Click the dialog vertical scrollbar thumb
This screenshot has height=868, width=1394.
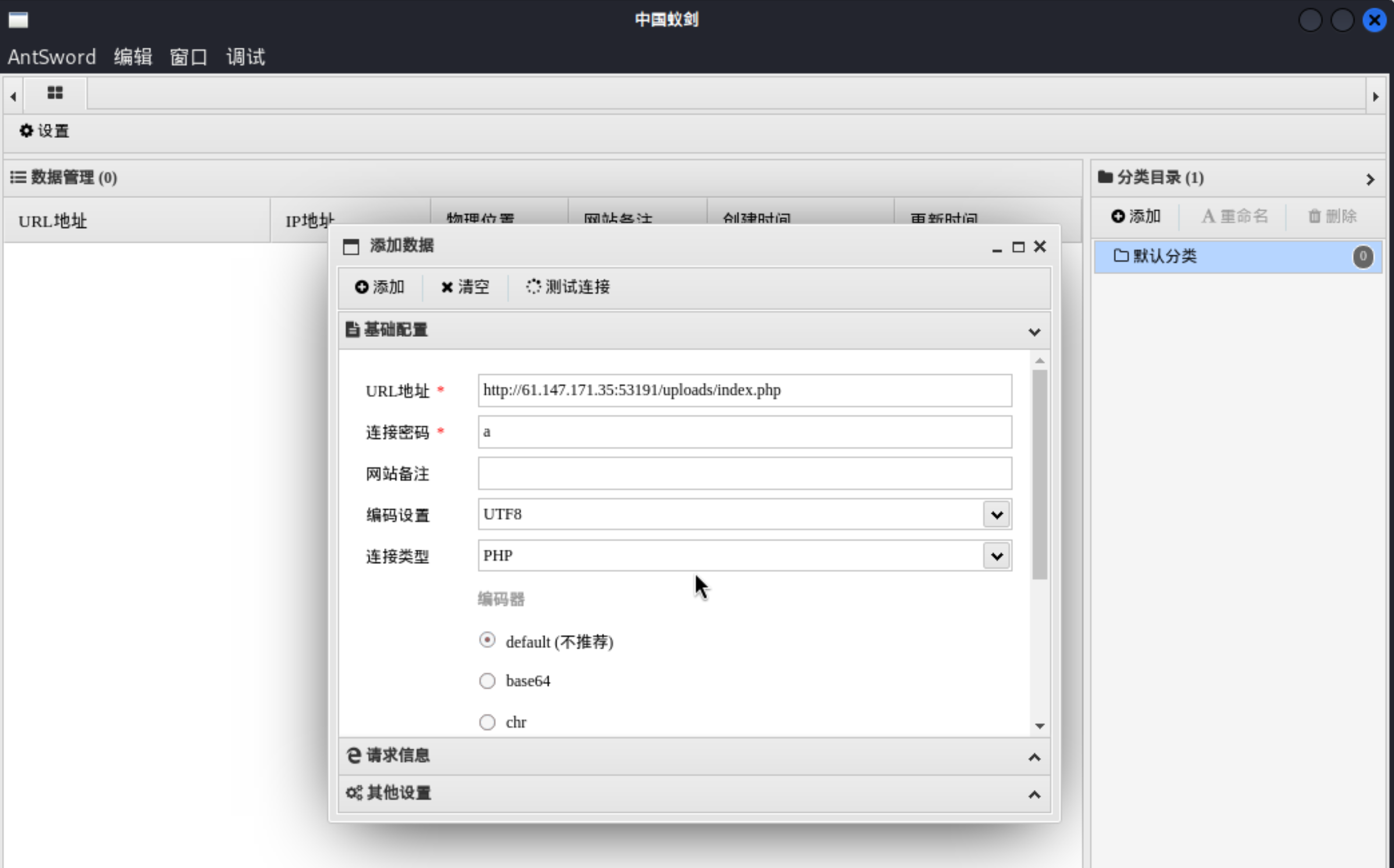(x=1040, y=475)
